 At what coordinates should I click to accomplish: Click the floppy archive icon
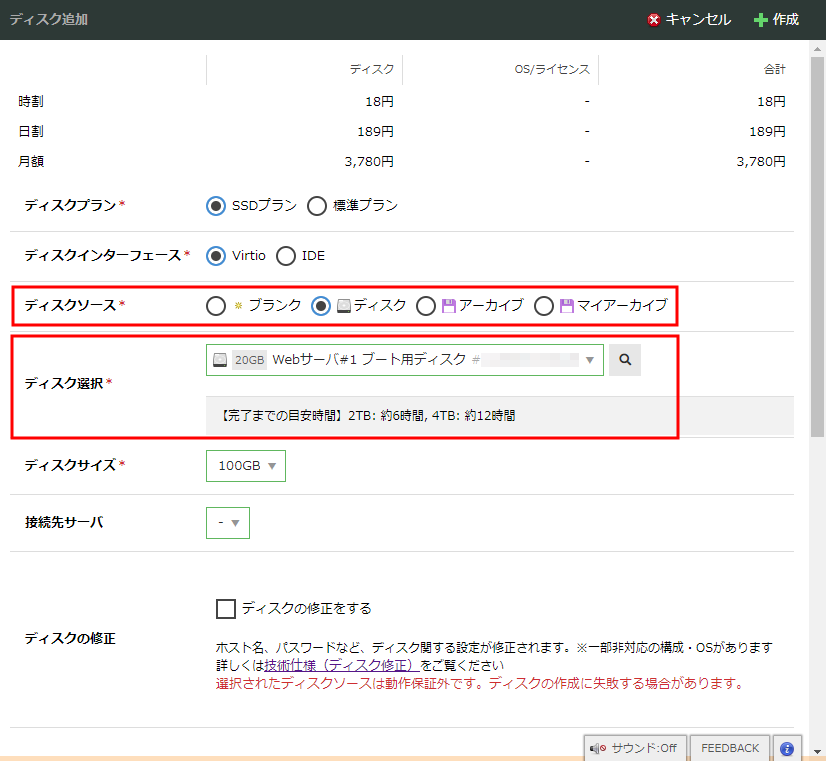[449, 306]
